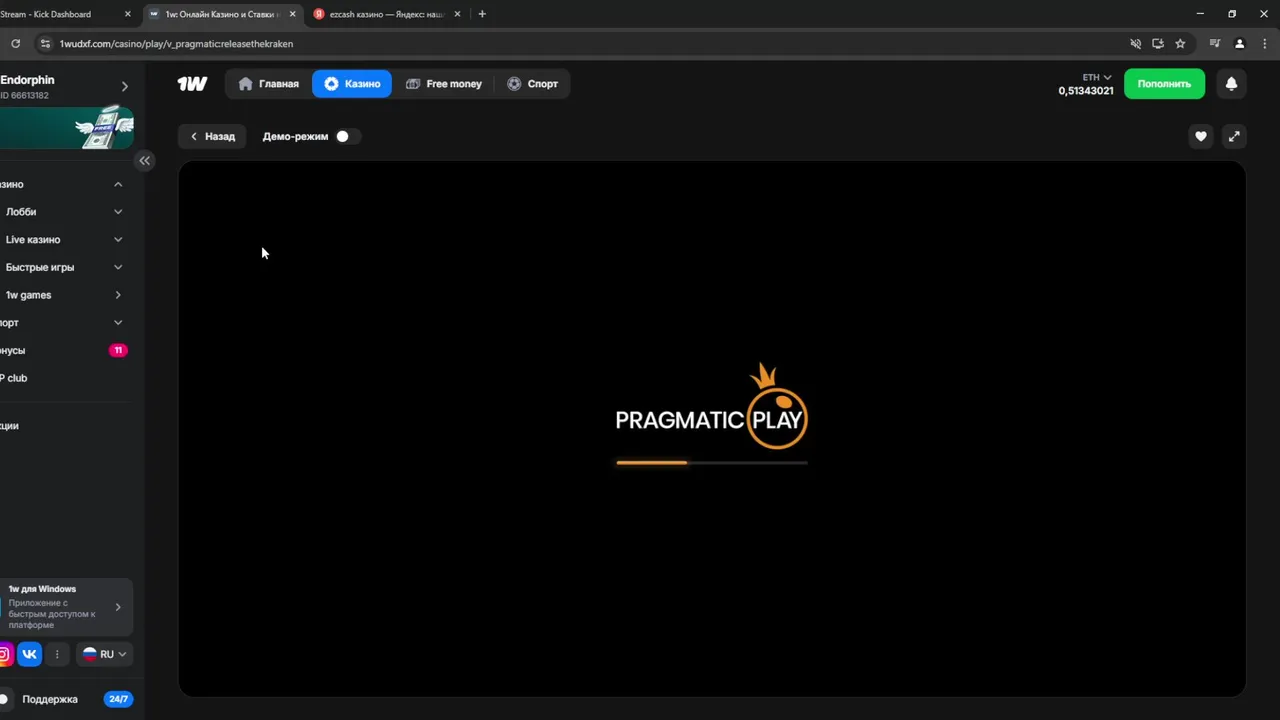Click the install app icon in address bar
Viewport: 1280px width, 720px height.
point(1158,44)
